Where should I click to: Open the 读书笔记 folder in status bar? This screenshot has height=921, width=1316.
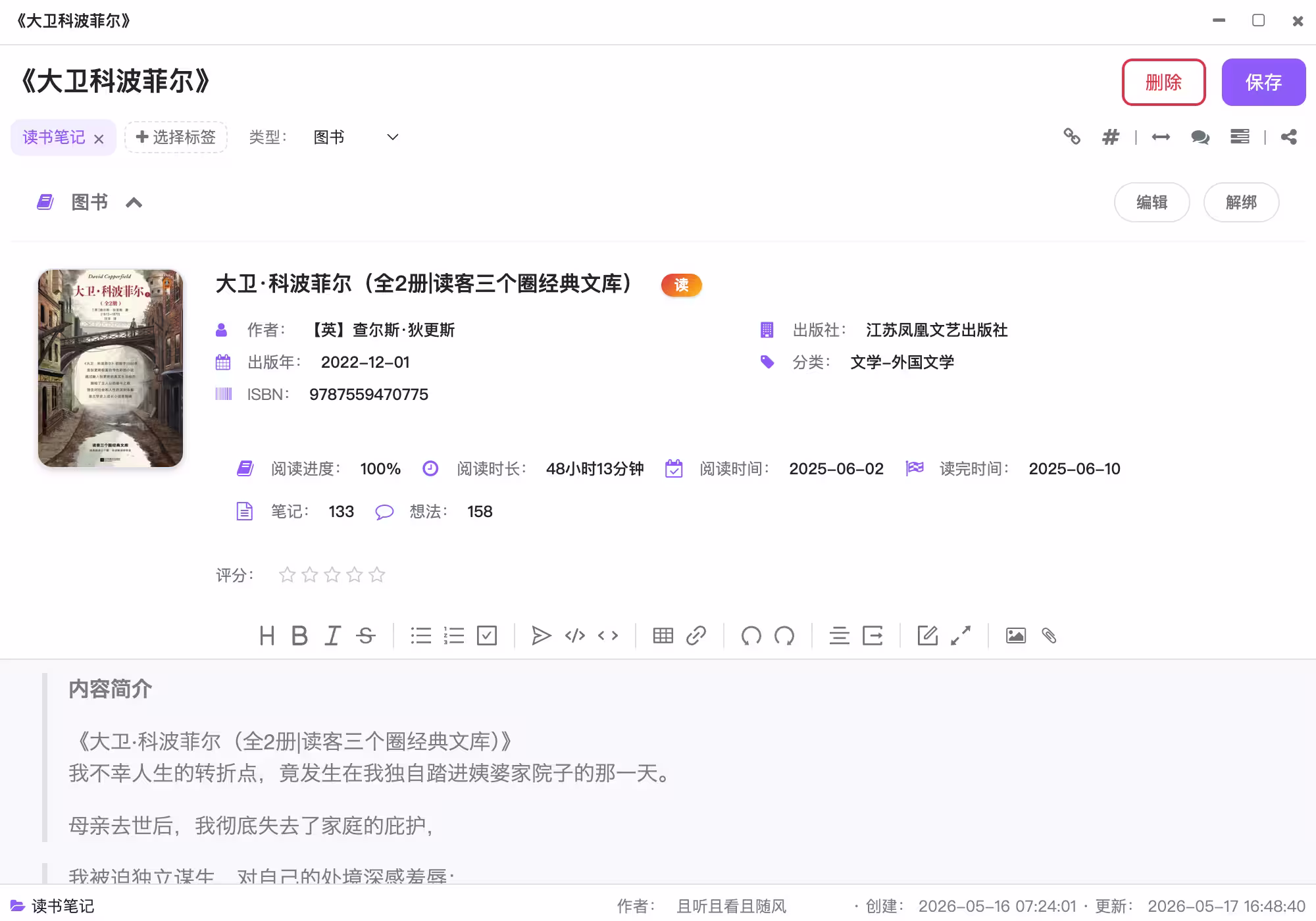[53, 906]
